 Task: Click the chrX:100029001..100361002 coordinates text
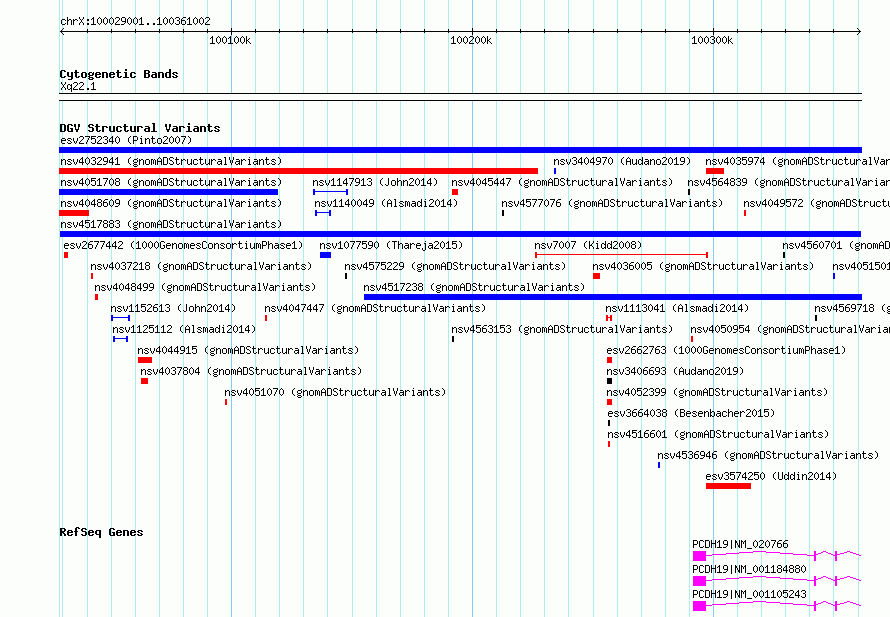[x=135, y=21]
